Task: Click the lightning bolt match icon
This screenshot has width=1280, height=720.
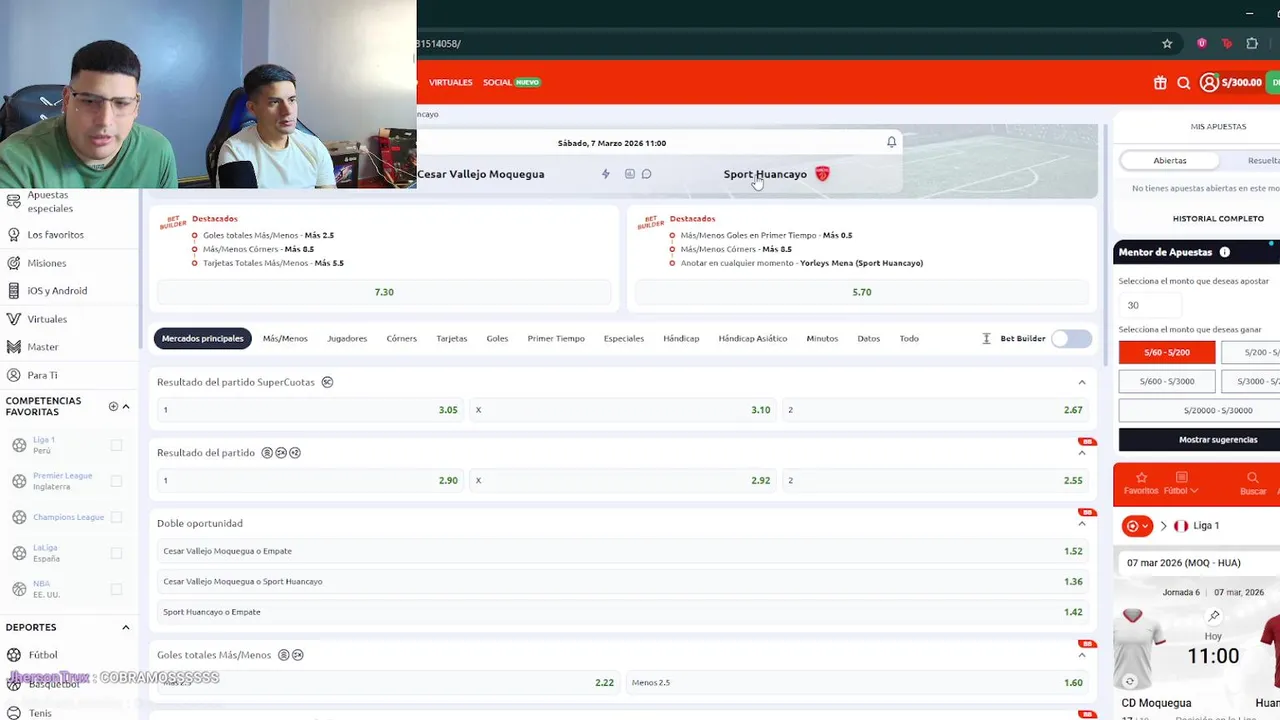Action: tap(606, 174)
